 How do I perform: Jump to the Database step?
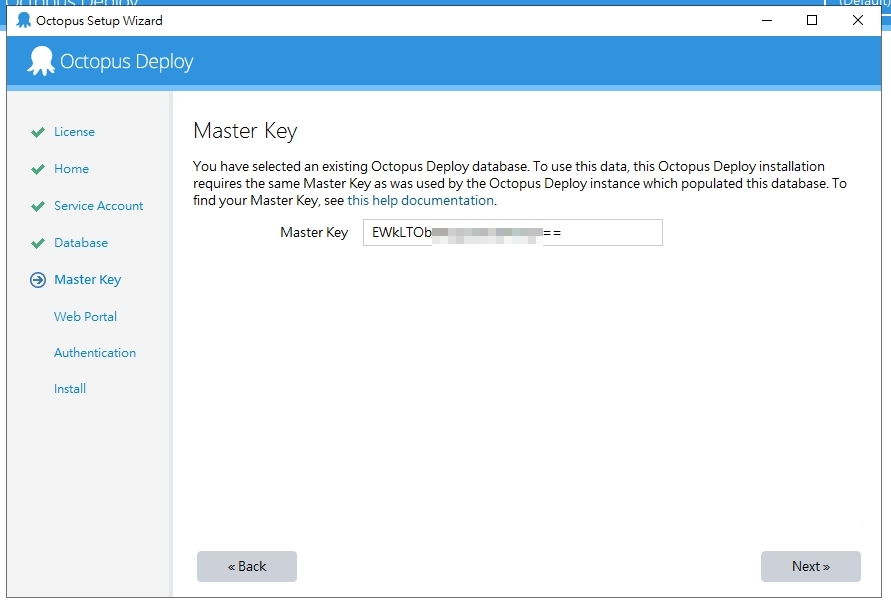(x=81, y=243)
